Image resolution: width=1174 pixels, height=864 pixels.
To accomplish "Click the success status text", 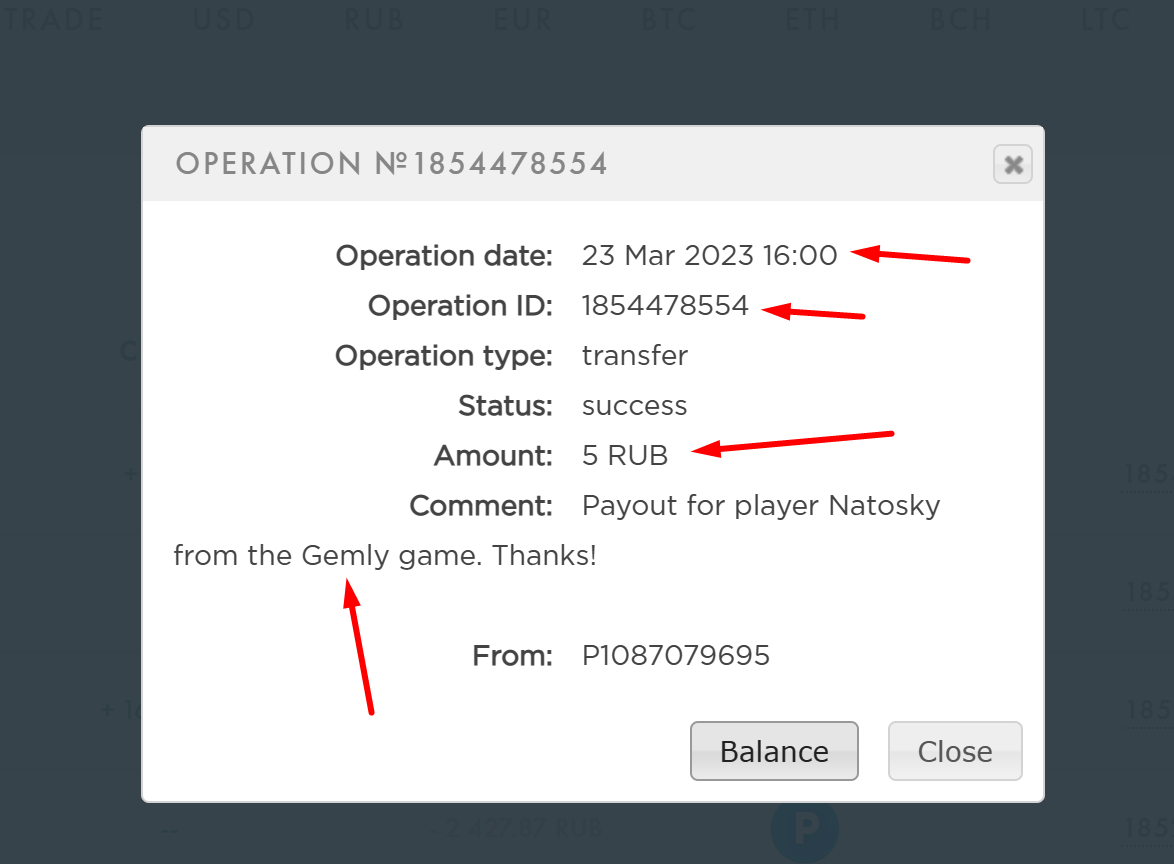I will [x=634, y=406].
